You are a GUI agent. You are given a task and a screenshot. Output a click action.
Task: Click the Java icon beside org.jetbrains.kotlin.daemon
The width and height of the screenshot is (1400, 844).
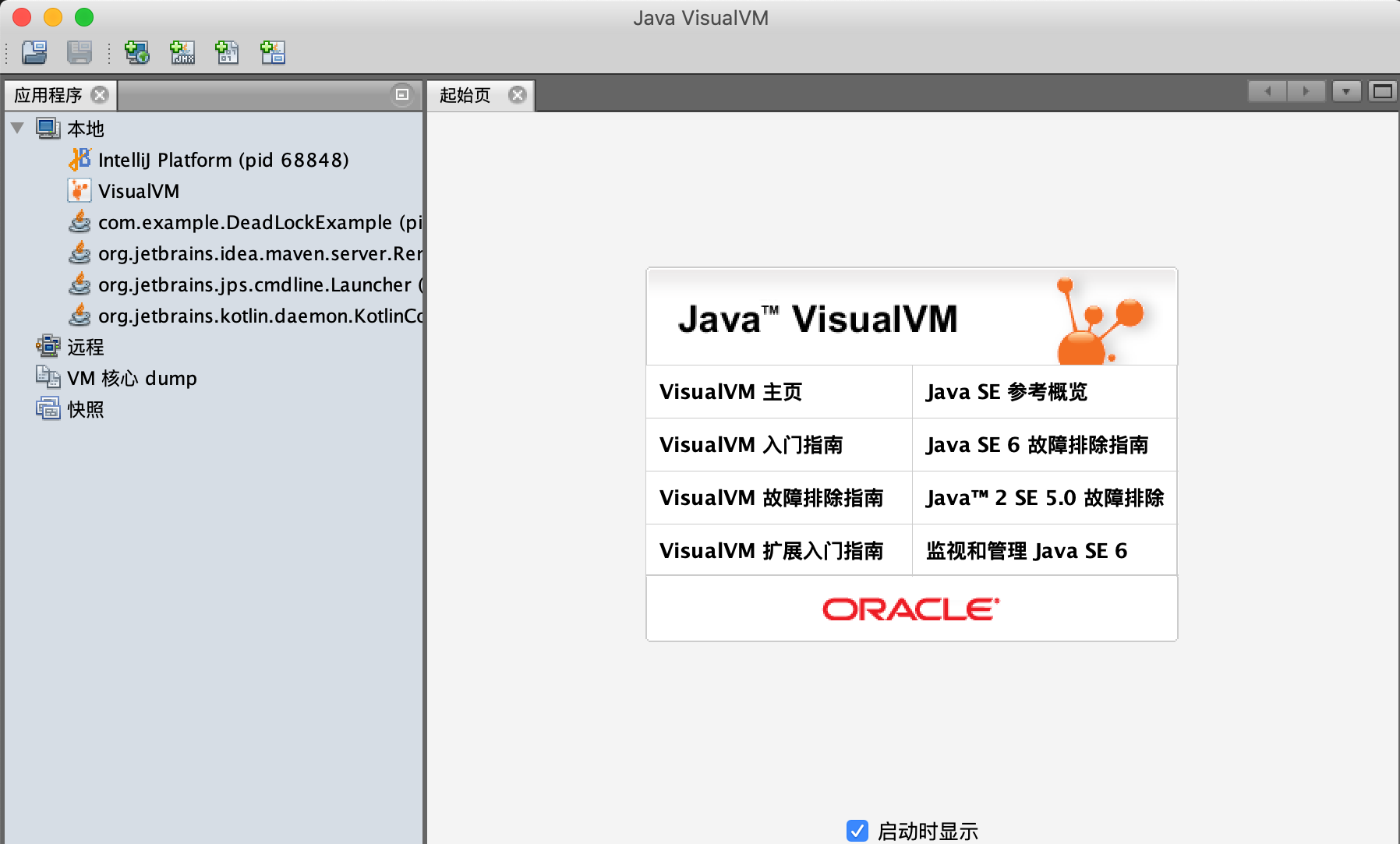80,316
